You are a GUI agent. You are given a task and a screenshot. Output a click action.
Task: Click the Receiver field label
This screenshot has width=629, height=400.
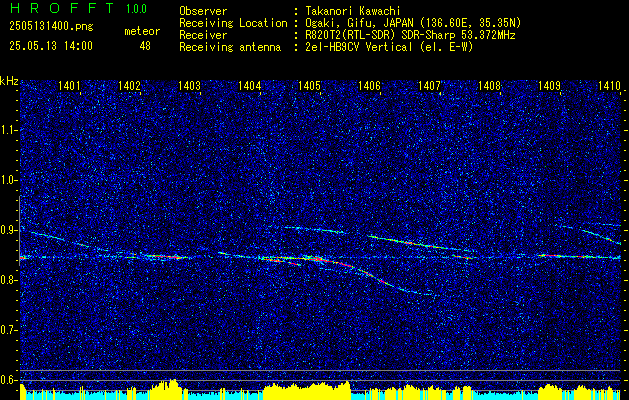tap(203, 35)
